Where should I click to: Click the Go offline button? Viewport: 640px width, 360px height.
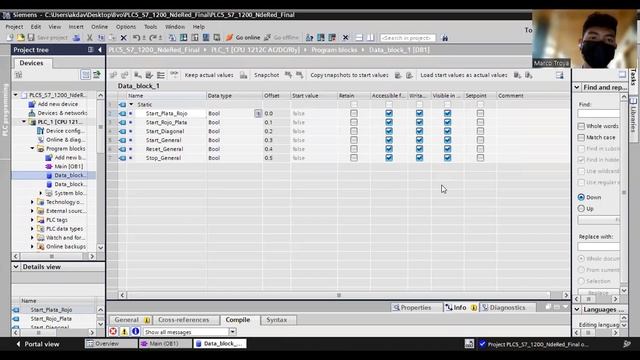pyautogui.click(x=282, y=38)
